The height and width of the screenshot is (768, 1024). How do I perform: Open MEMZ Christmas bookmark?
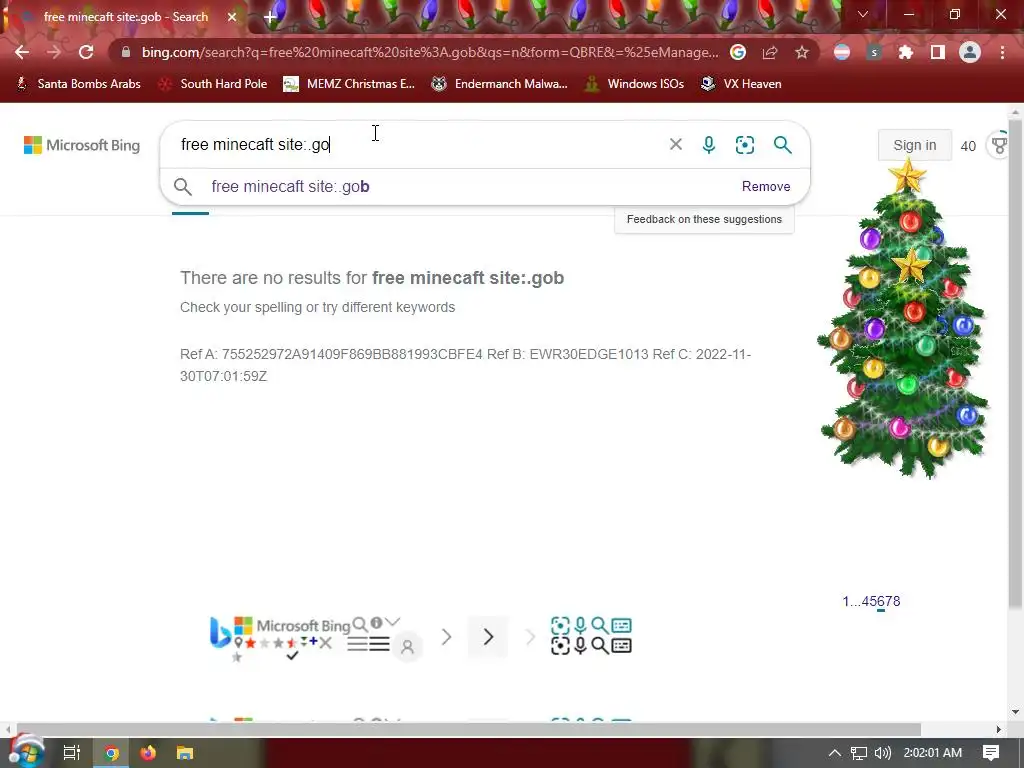(x=349, y=84)
